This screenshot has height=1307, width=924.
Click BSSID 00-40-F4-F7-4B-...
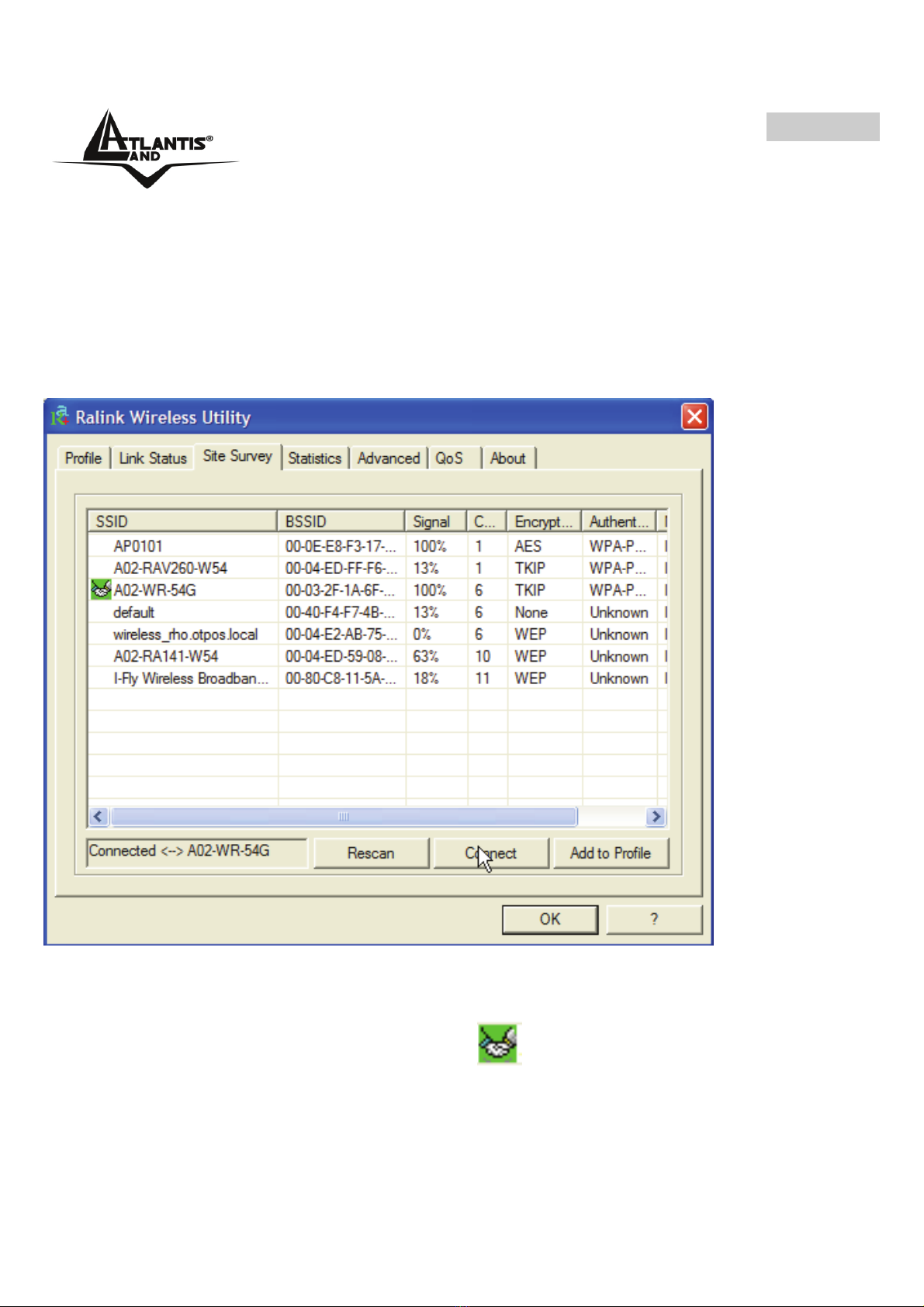pyautogui.click(x=341, y=612)
